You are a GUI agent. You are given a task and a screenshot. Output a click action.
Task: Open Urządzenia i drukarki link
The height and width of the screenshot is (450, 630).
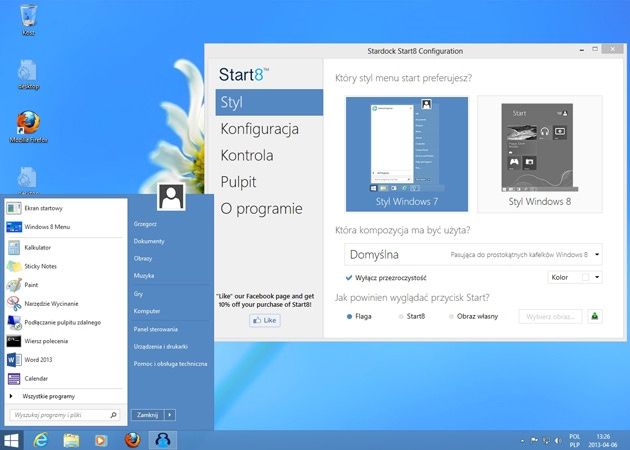point(161,346)
